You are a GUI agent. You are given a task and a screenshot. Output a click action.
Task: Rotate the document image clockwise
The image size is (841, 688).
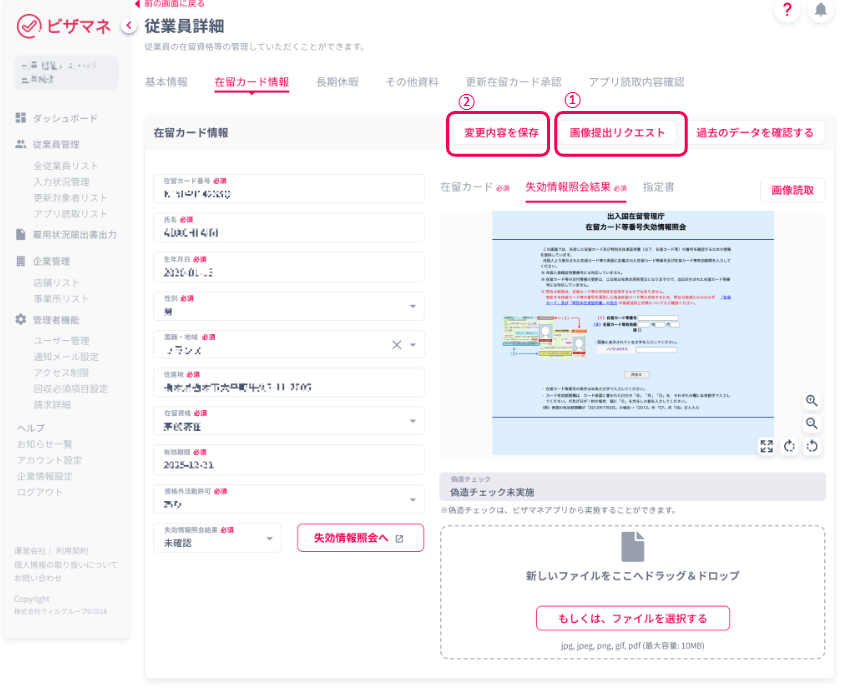pyautogui.click(x=789, y=446)
